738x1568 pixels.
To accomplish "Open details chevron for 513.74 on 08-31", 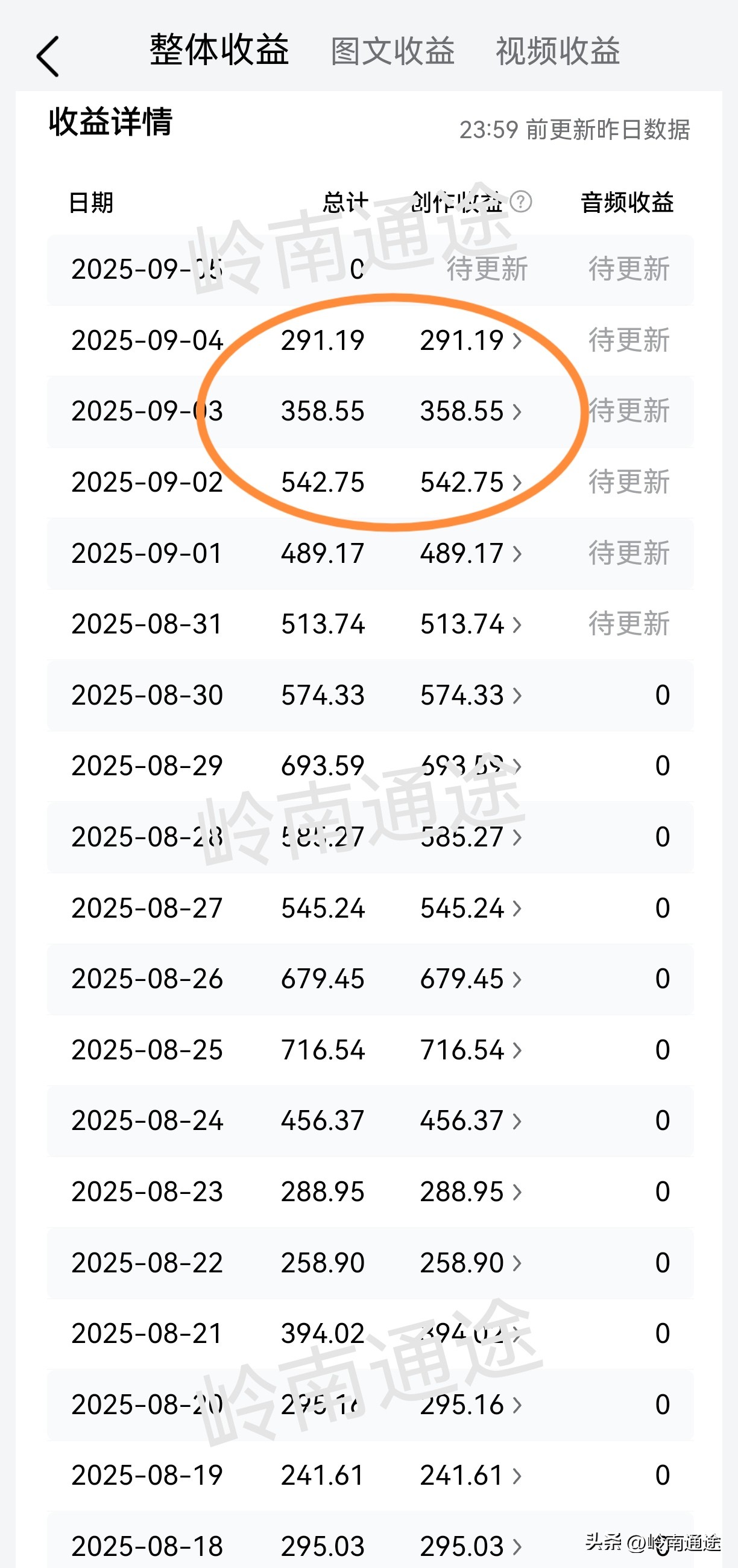I will (x=517, y=624).
